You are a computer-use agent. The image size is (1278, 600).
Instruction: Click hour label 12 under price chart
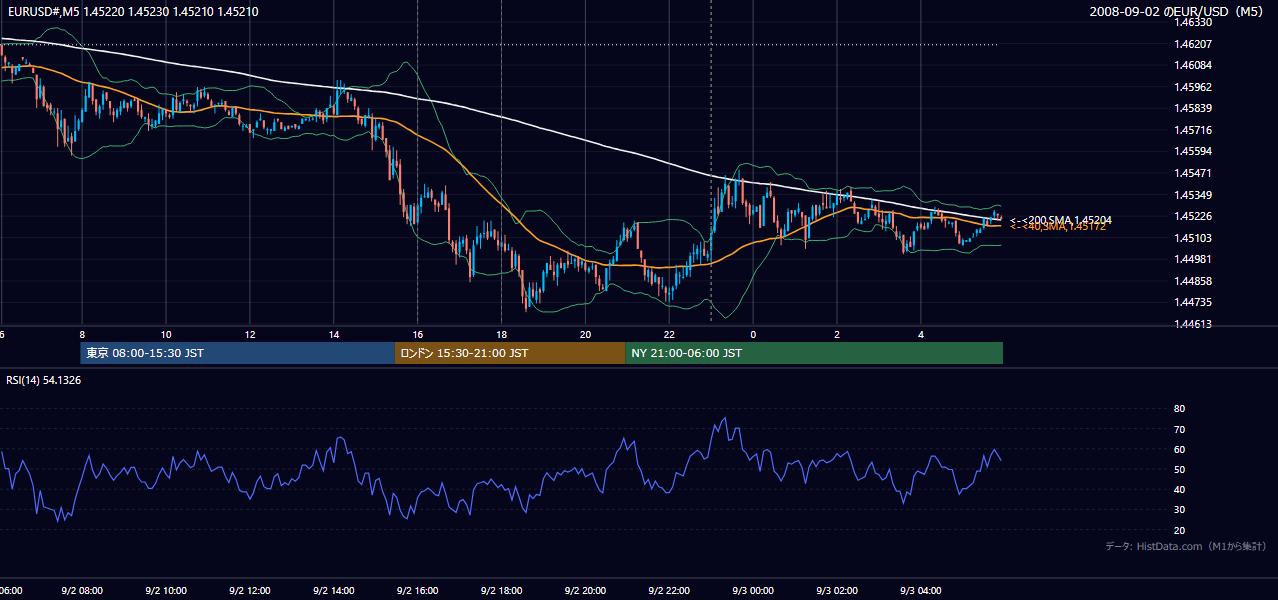[x=250, y=334]
